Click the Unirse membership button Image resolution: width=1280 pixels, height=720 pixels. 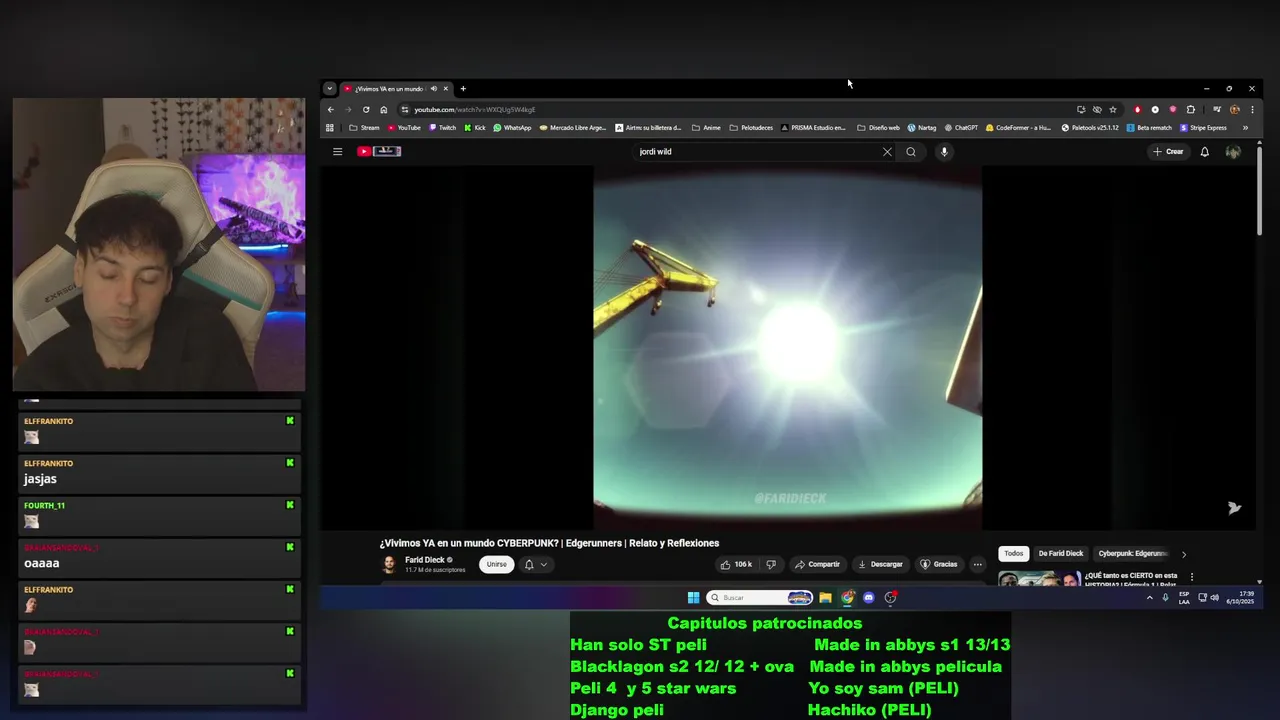point(496,564)
